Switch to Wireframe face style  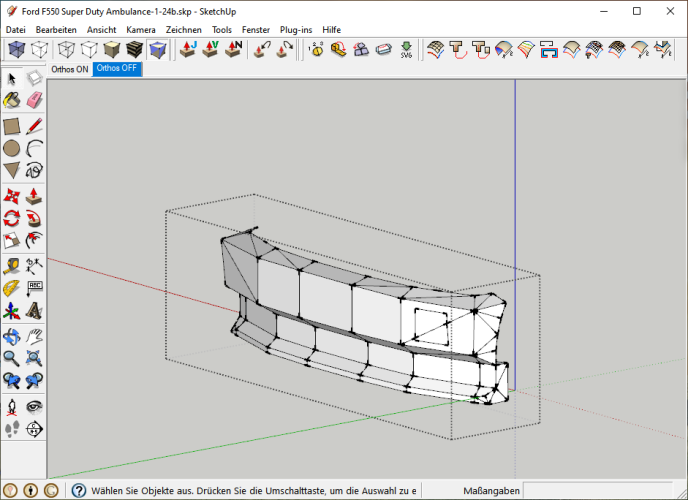pyautogui.click(x=66, y=50)
